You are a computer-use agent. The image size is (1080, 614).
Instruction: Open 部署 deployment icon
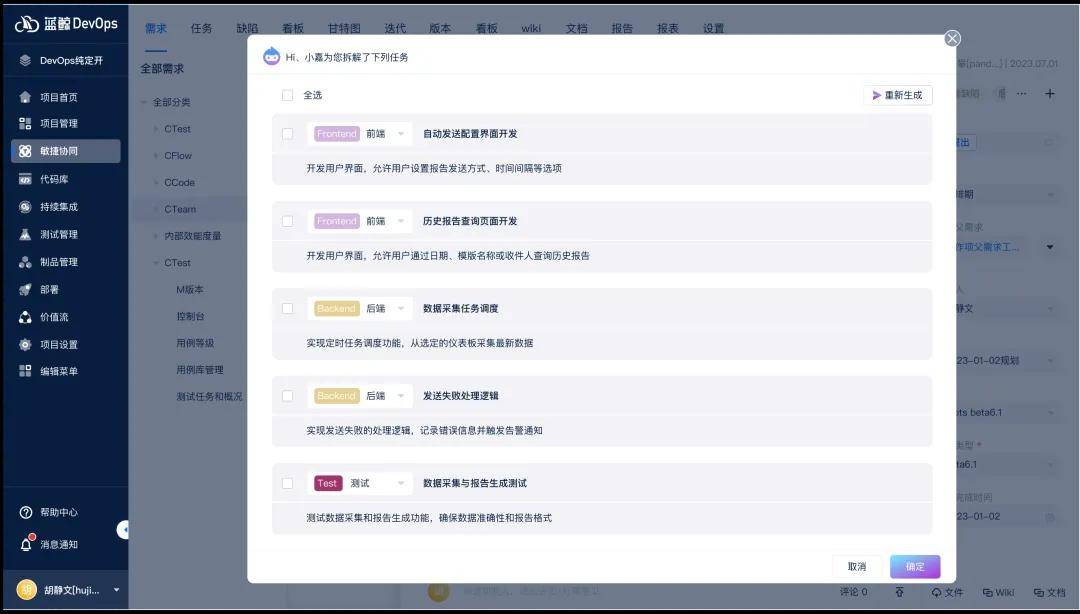tap(25, 289)
